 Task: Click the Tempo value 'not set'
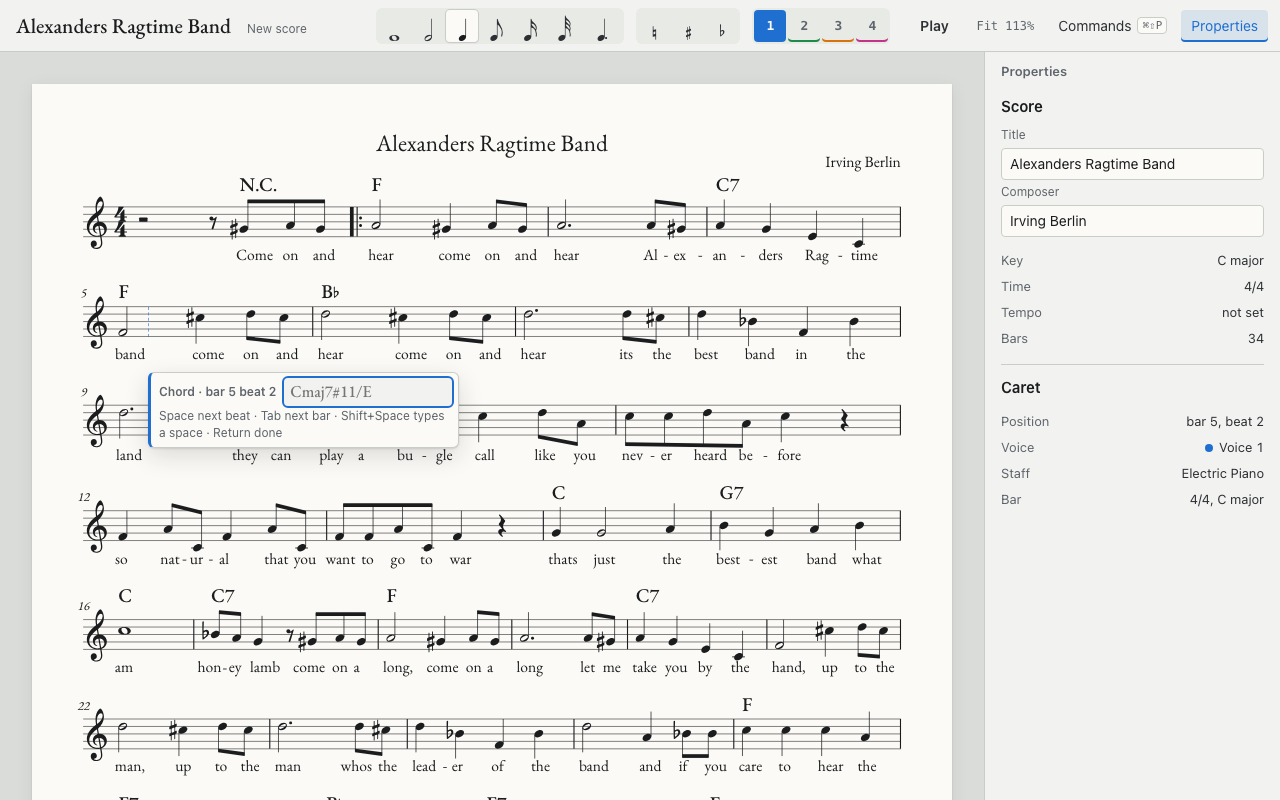[1242, 313]
